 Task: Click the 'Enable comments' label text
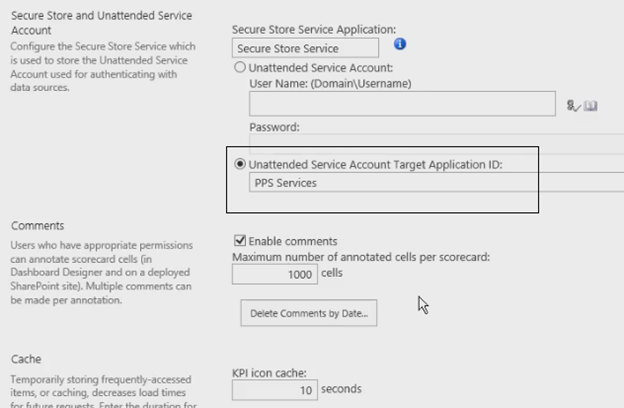coord(293,241)
